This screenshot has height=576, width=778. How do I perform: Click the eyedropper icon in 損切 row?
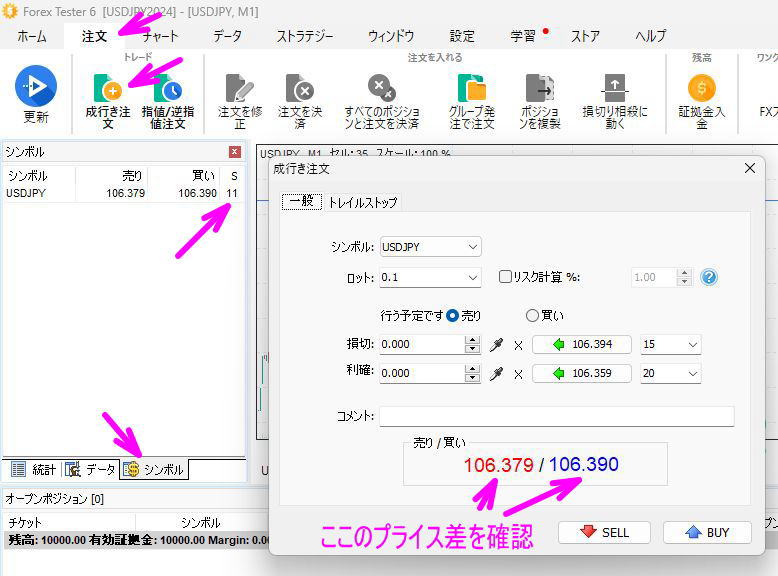(x=496, y=345)
